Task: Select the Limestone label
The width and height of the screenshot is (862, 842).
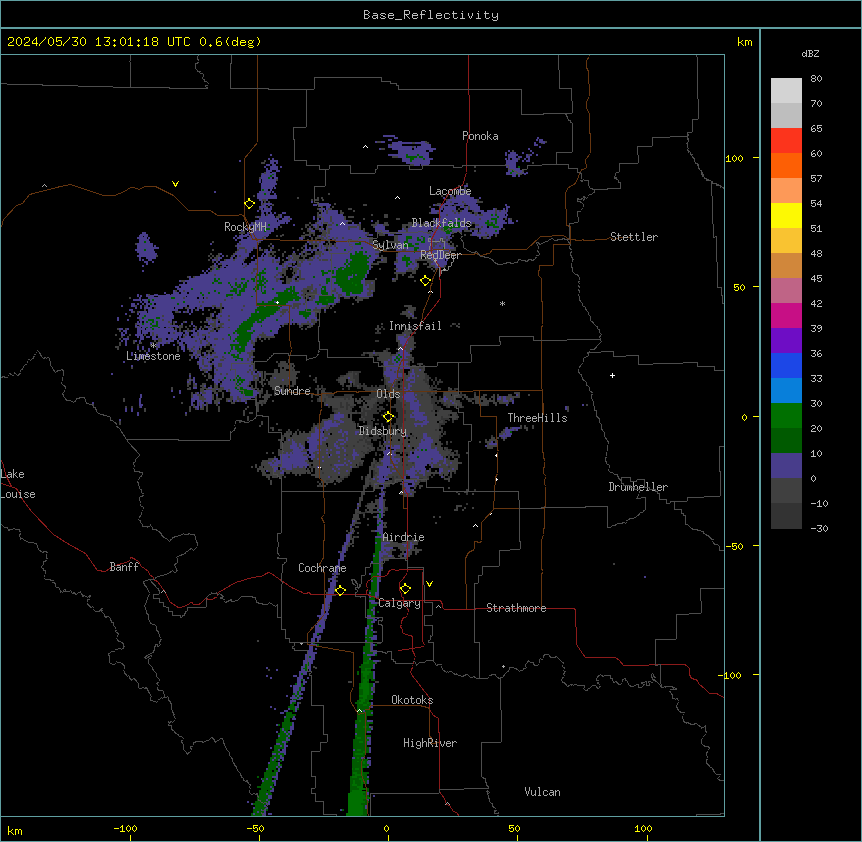Action: pyautogui.click(x=153, y=356)
